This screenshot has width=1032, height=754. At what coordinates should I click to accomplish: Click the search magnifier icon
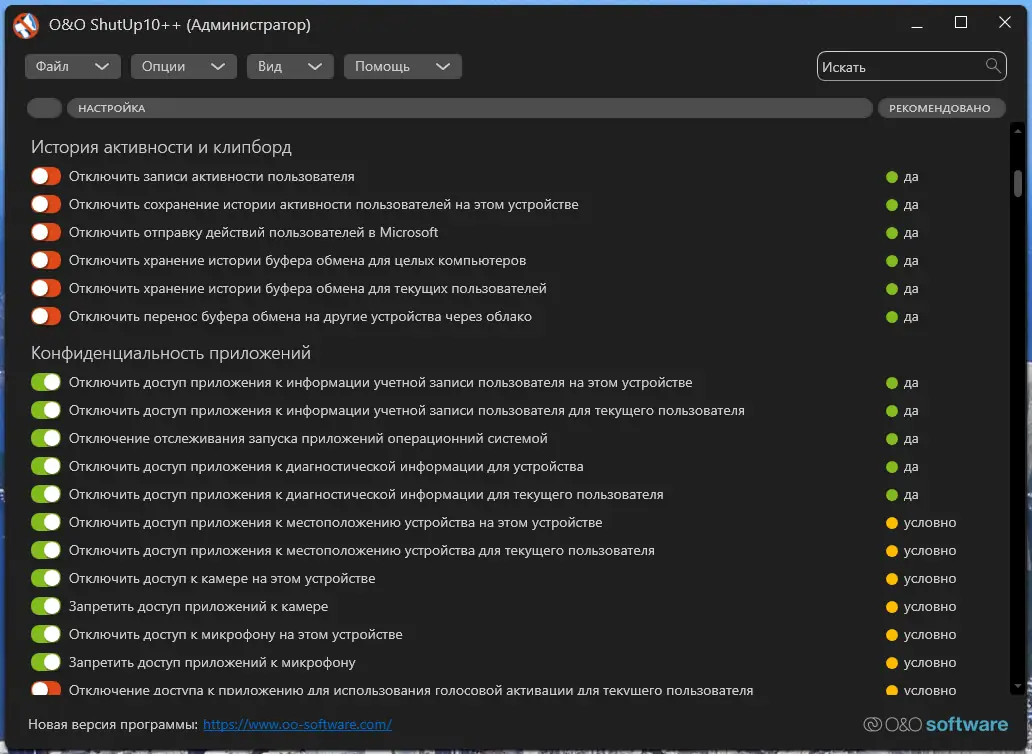993,66
